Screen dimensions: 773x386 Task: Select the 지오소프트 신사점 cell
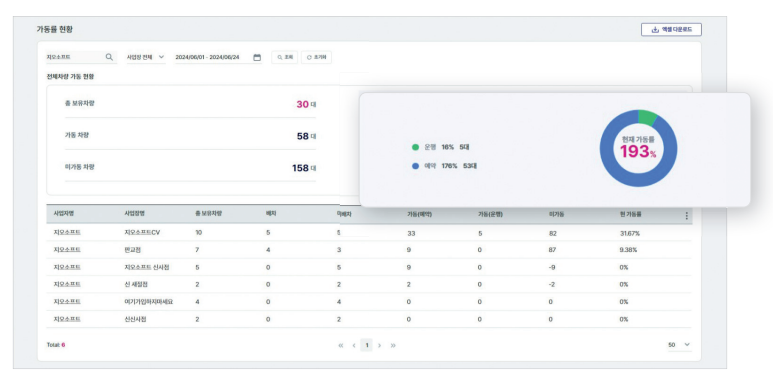[147, 267]
